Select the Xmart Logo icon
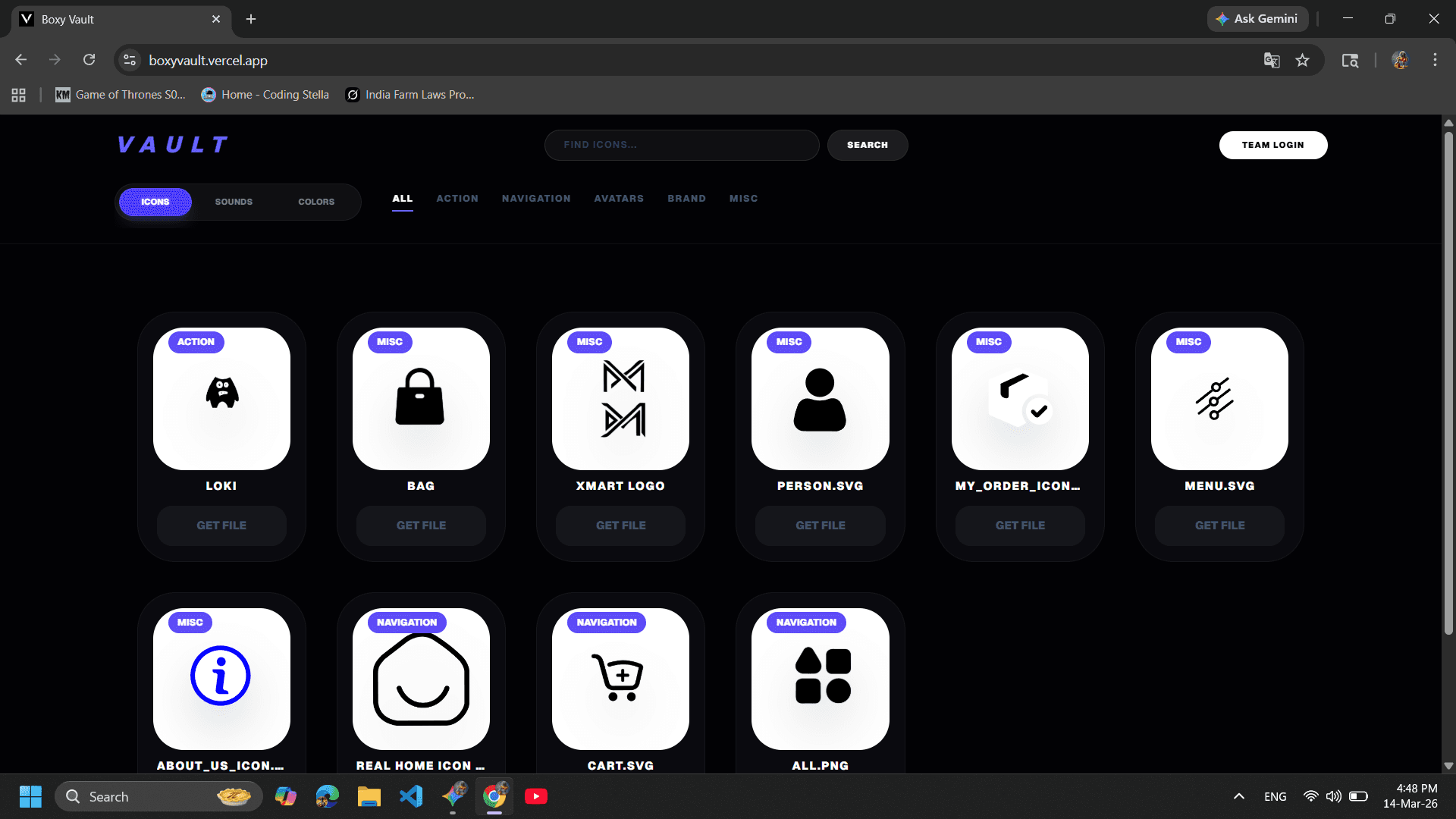1456x819 pixels. click(620, 398)
